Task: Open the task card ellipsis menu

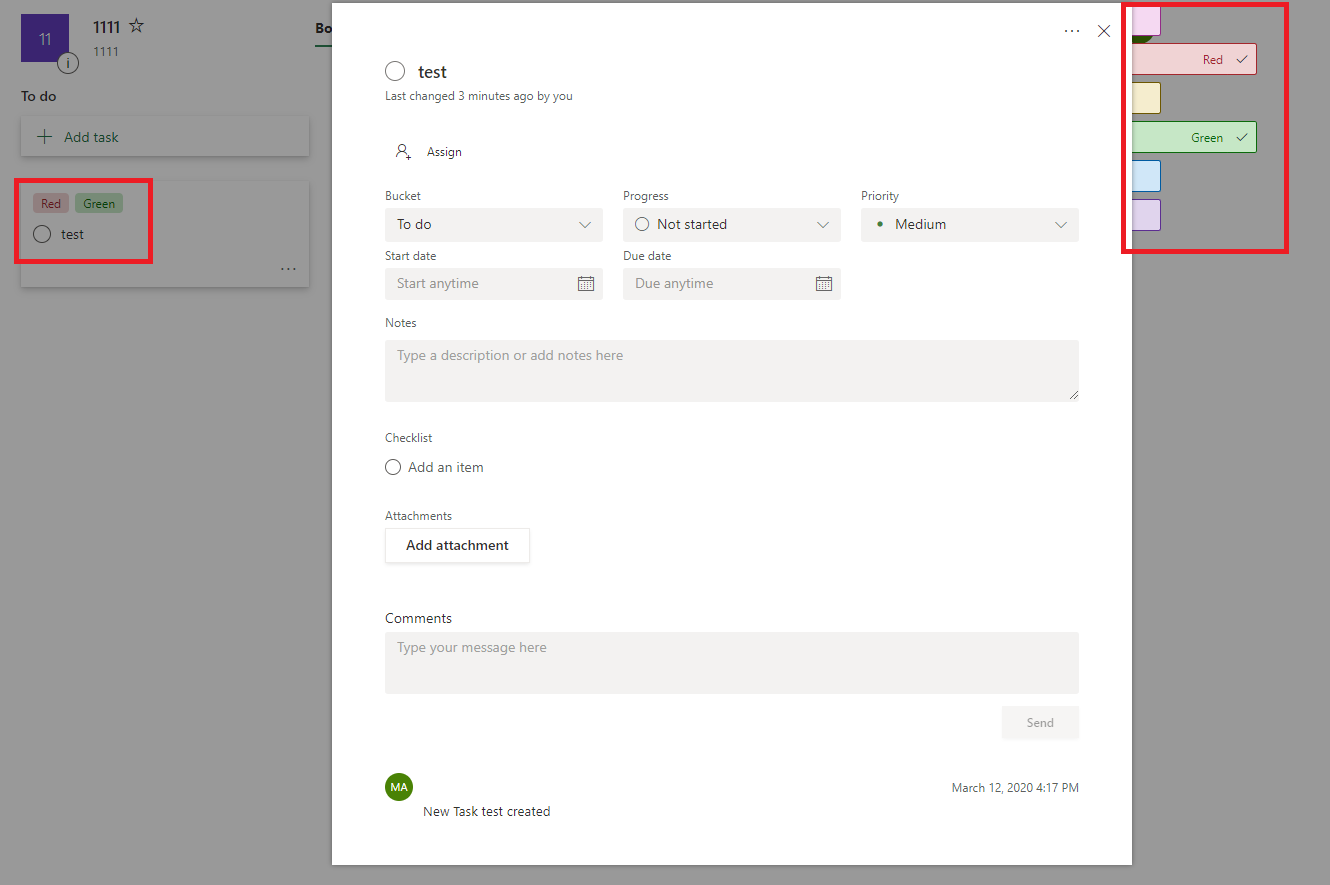Action: pos(288,268)
